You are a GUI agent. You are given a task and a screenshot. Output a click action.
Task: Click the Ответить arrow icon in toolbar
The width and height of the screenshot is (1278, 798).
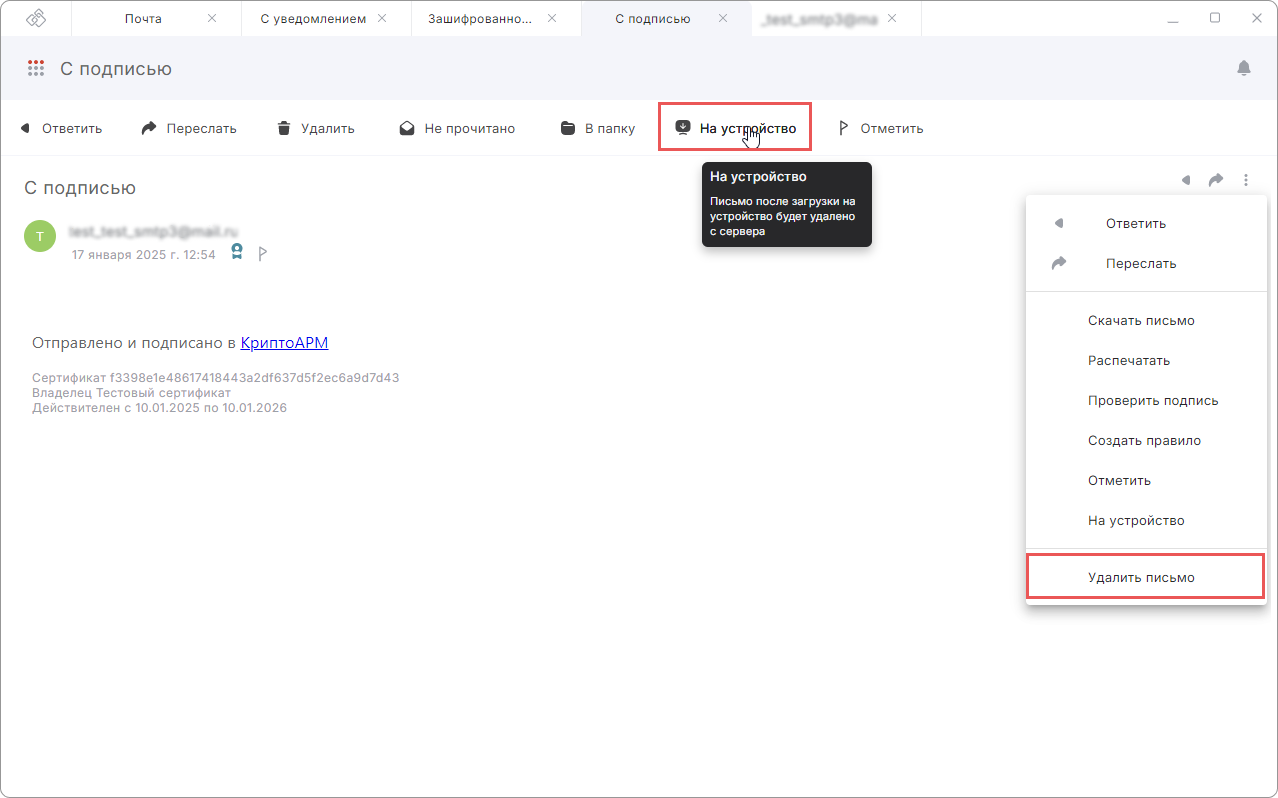[26, 128]
